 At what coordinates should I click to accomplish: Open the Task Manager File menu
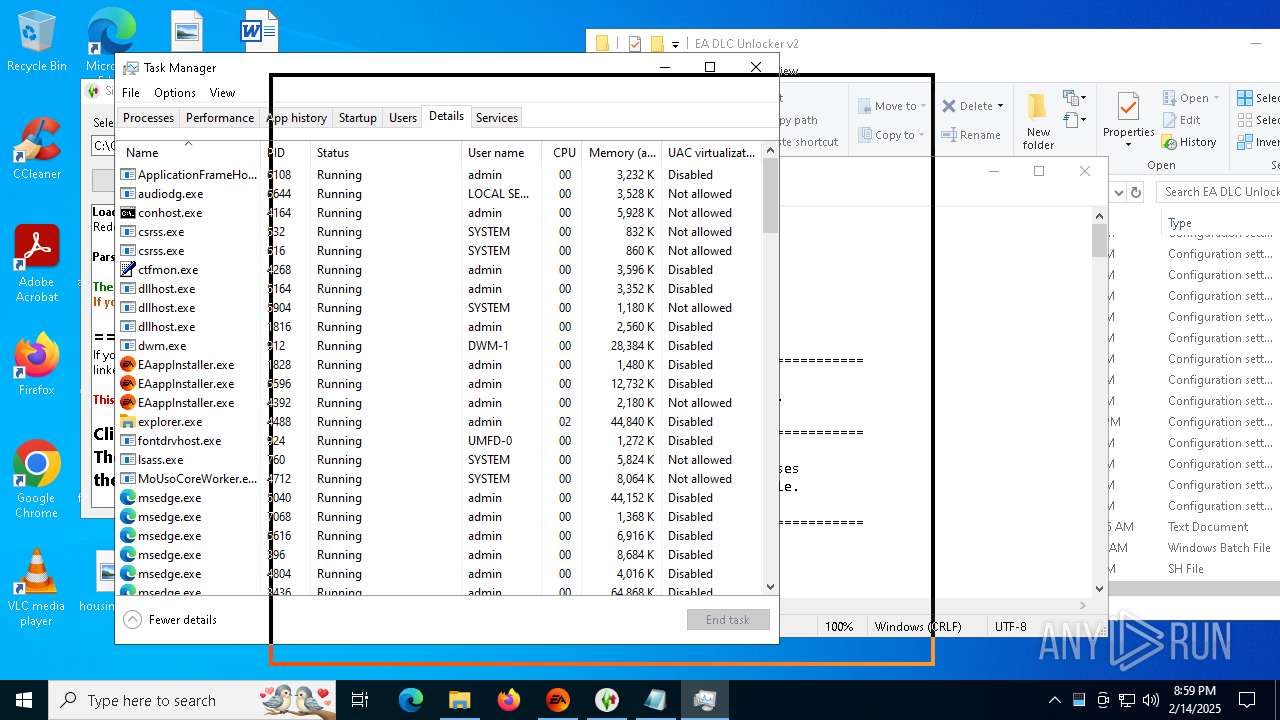131,93
